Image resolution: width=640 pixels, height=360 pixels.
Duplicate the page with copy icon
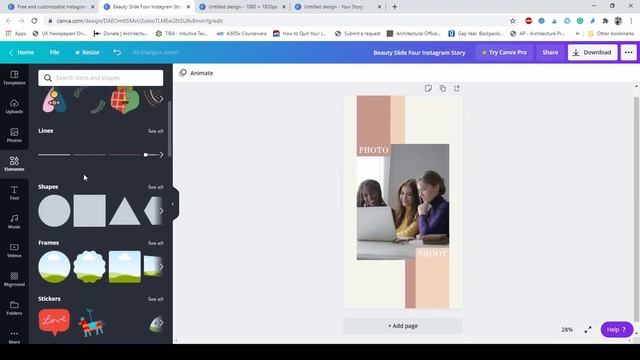(x=442, y=88)
